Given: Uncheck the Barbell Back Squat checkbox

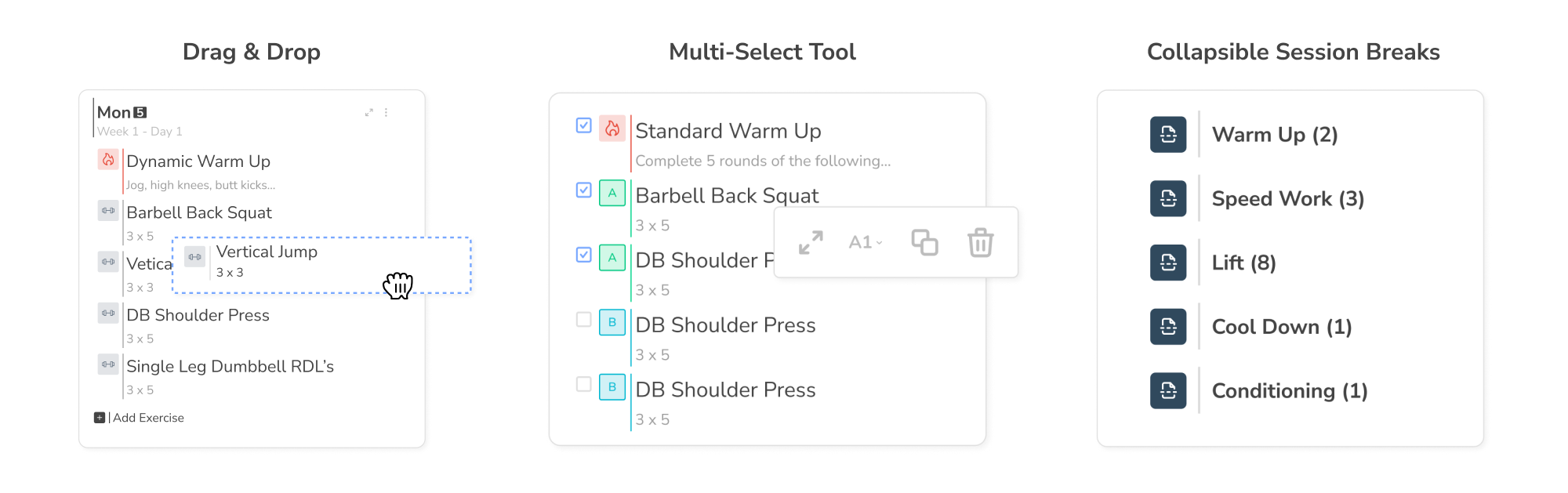Looking at the screenshot, I should click(x=583, y=190).
